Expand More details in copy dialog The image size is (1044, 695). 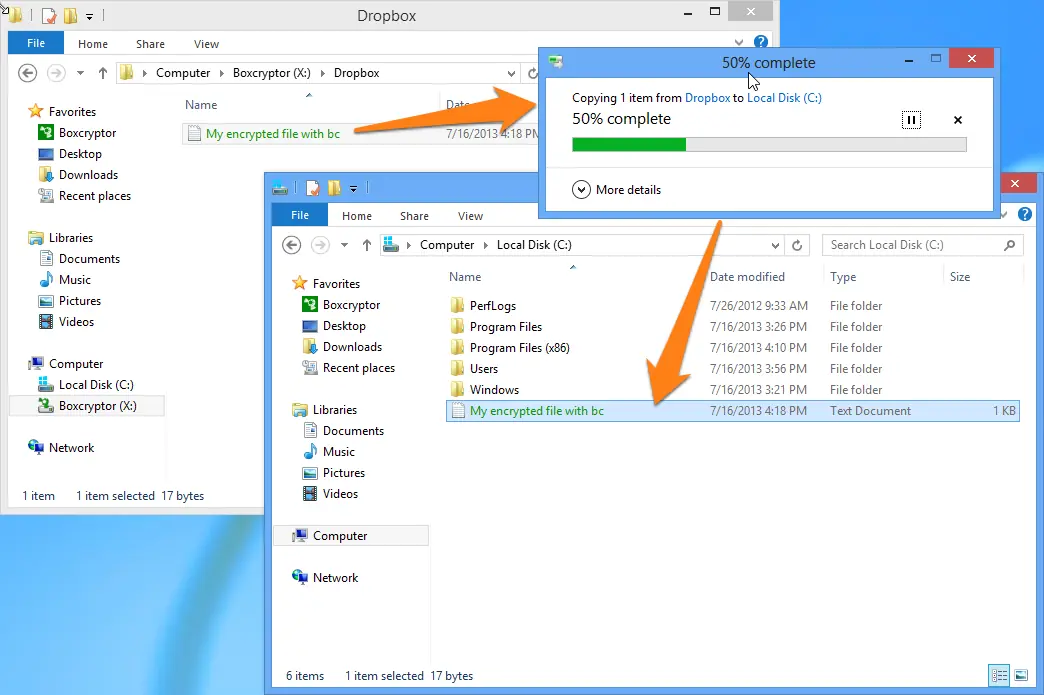(617, 190)
